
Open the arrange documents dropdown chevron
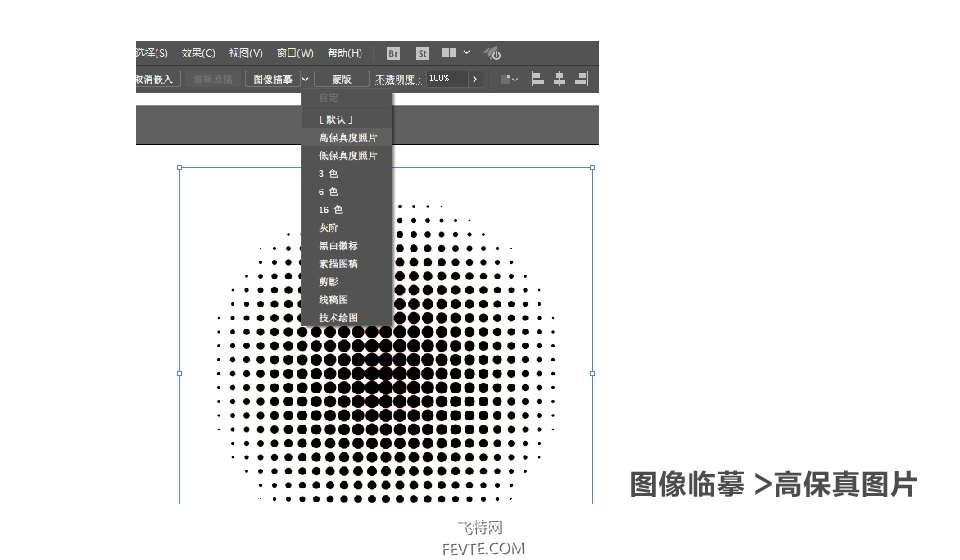(466, 53)
